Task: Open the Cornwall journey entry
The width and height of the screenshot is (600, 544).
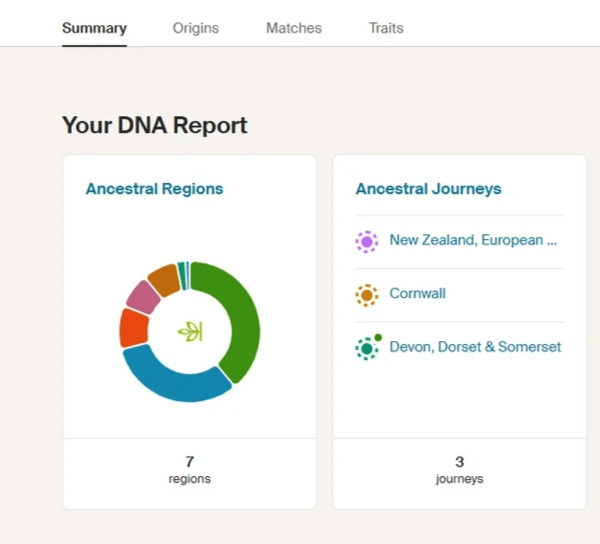Action: 417,294
